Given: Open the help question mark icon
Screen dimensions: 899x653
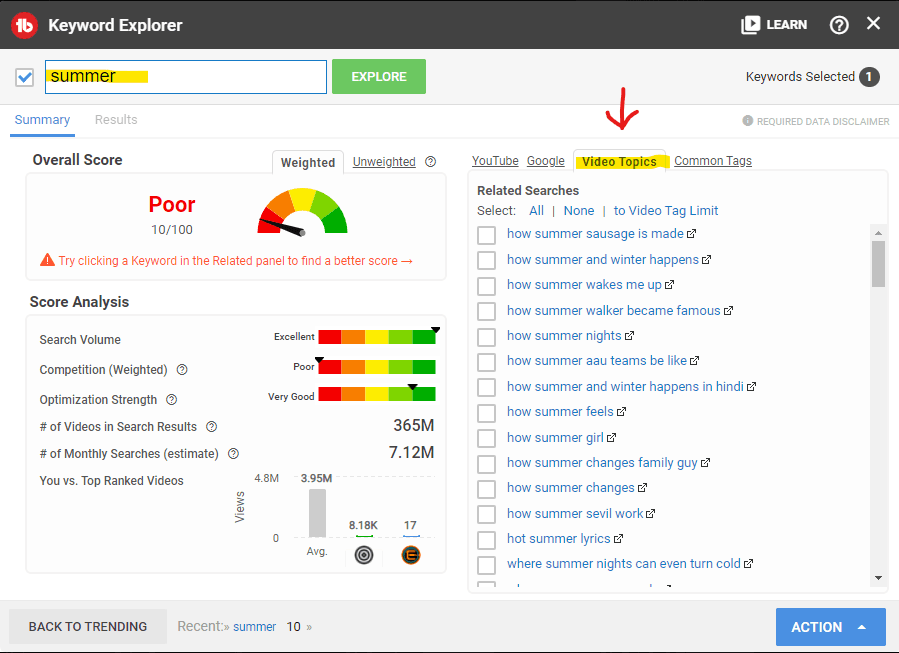Looking at the screenshot, I should 839,25.
